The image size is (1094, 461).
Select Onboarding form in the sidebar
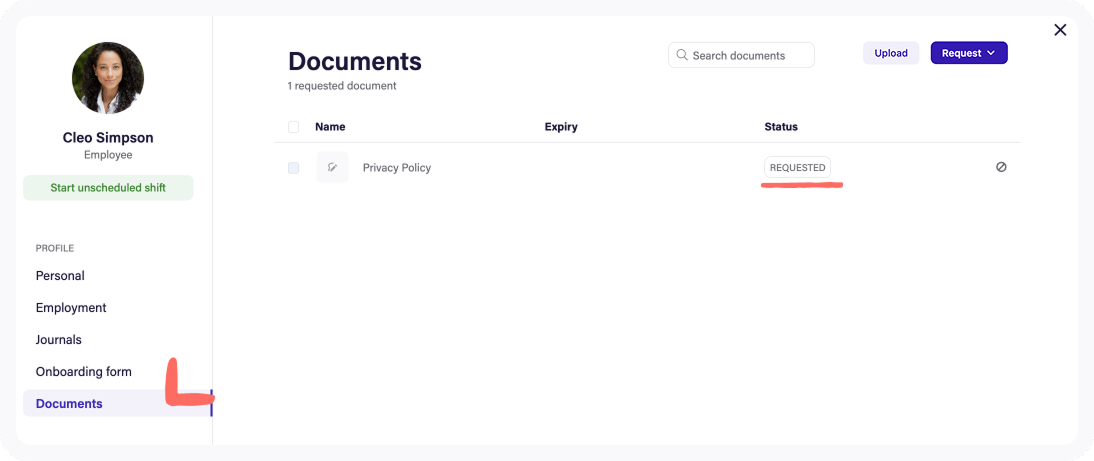tap(84, 372)
